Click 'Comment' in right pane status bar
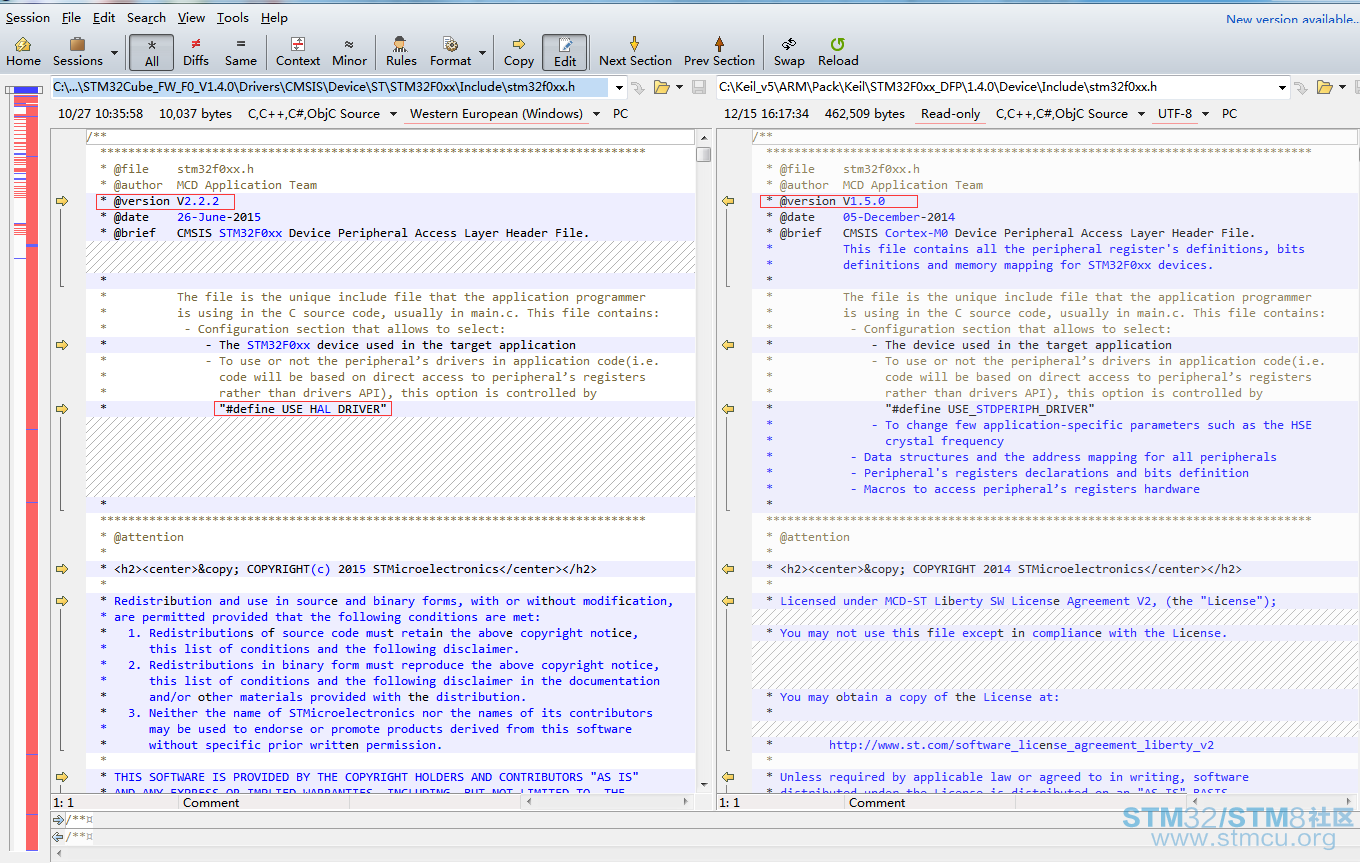This screenshot has width=1360, height=863. 877,803
